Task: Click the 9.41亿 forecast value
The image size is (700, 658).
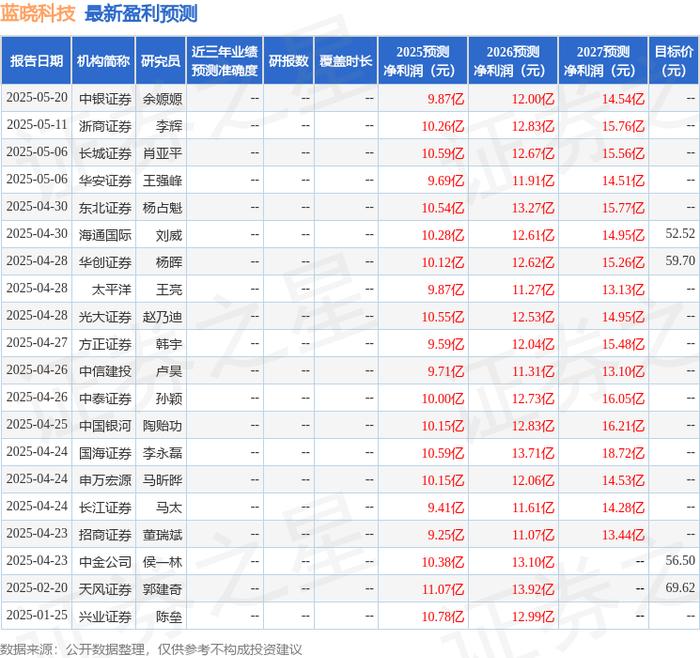Action: (446, 507)
